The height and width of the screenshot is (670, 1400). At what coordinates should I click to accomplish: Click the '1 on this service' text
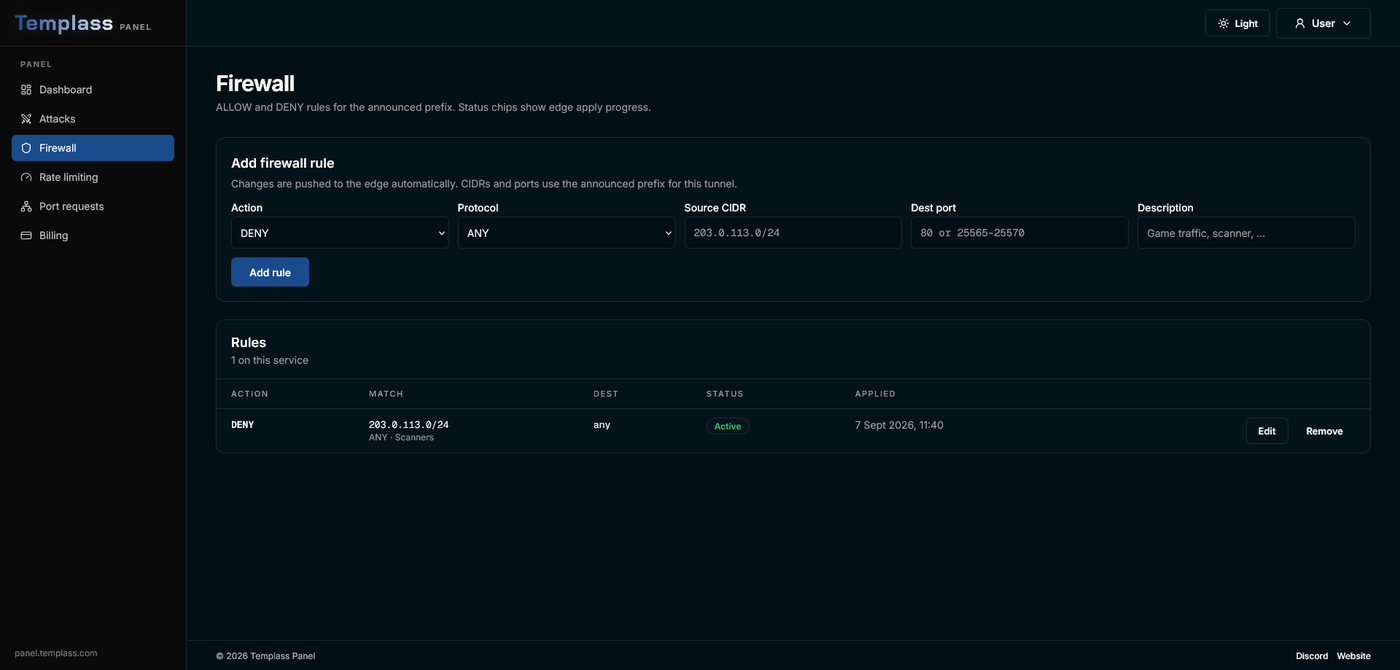(270, 360)
